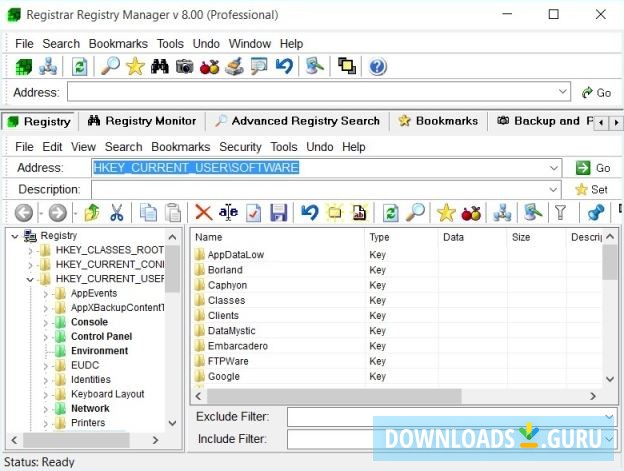This screenshot has height=471, width=624.
Task: Click the magnifier search icon in registry toolbar
Action: pos(415,212)
